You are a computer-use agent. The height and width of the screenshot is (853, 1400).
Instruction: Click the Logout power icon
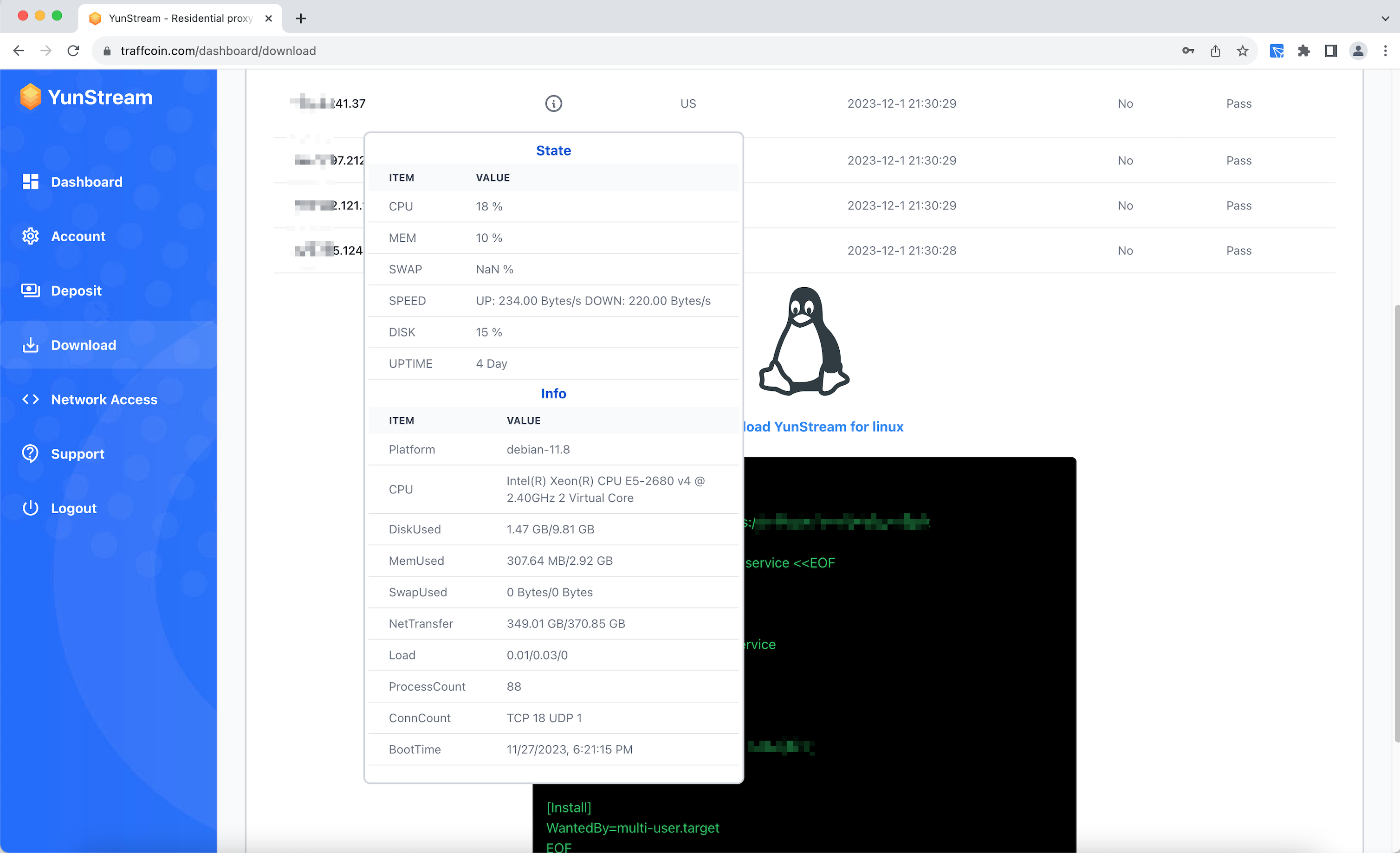coord(30,508)
